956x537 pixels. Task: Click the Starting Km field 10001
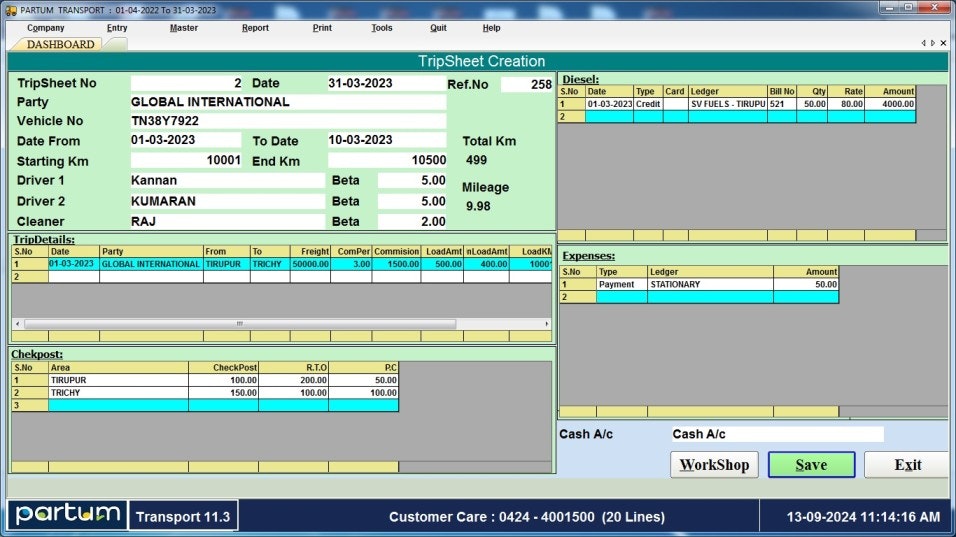tap(186, 160)
